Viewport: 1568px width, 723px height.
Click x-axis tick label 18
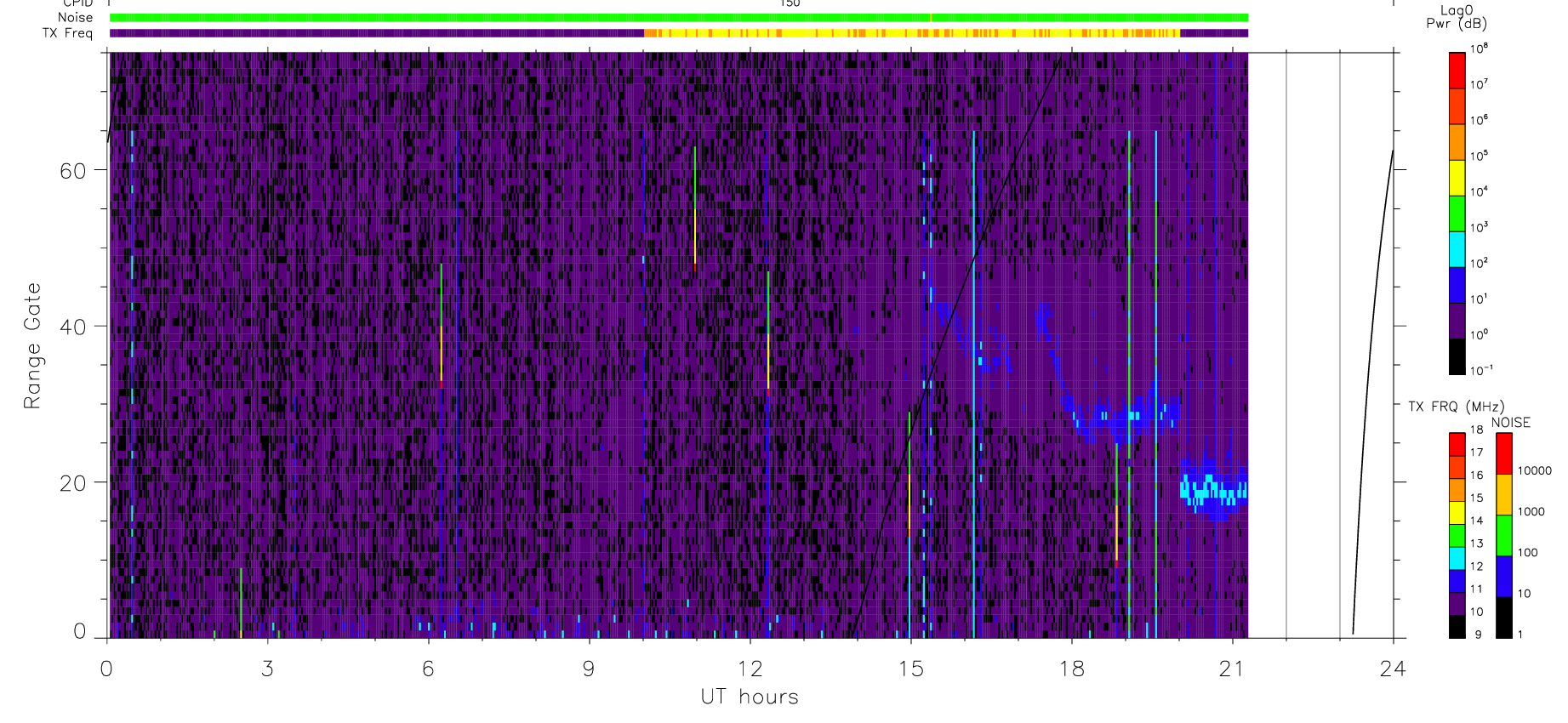click(x=1071, y=669)
